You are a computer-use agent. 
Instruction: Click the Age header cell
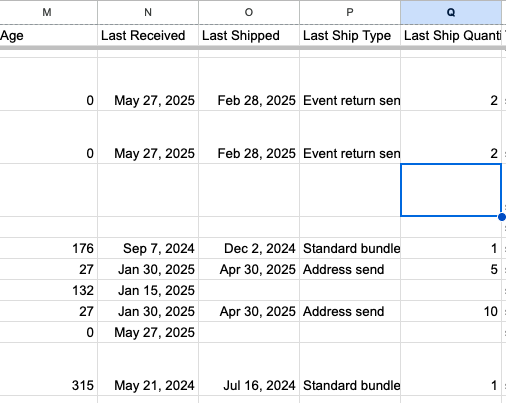pos(48,36)
